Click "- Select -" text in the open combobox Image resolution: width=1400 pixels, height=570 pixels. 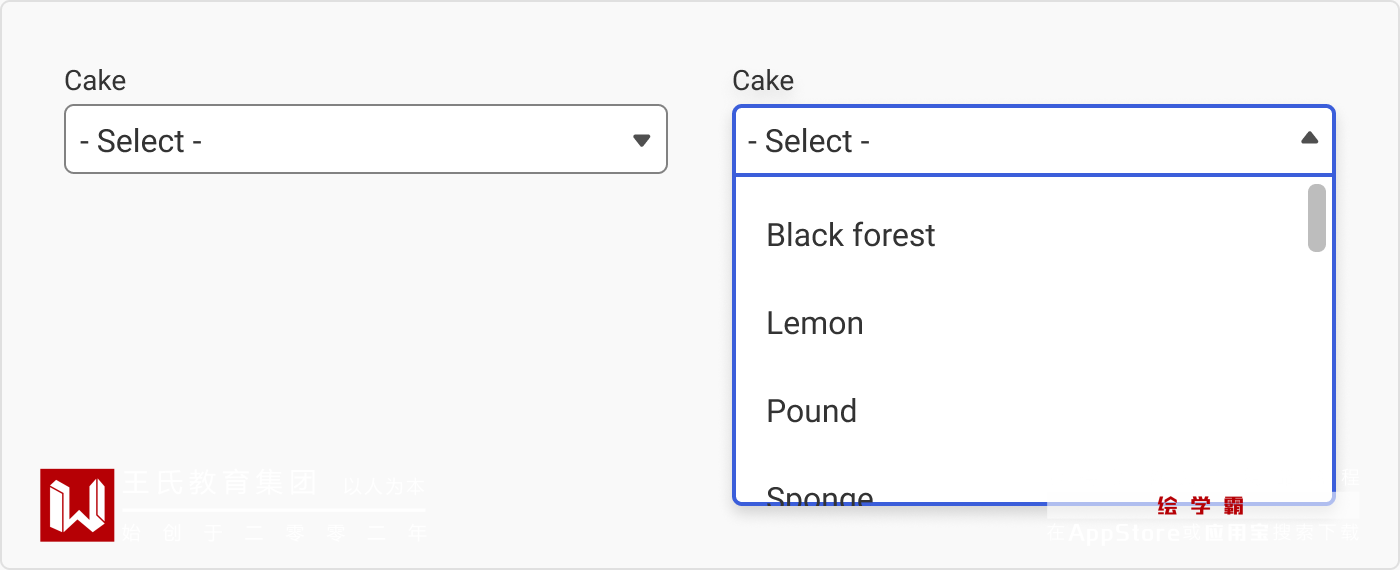click(808, 141)
